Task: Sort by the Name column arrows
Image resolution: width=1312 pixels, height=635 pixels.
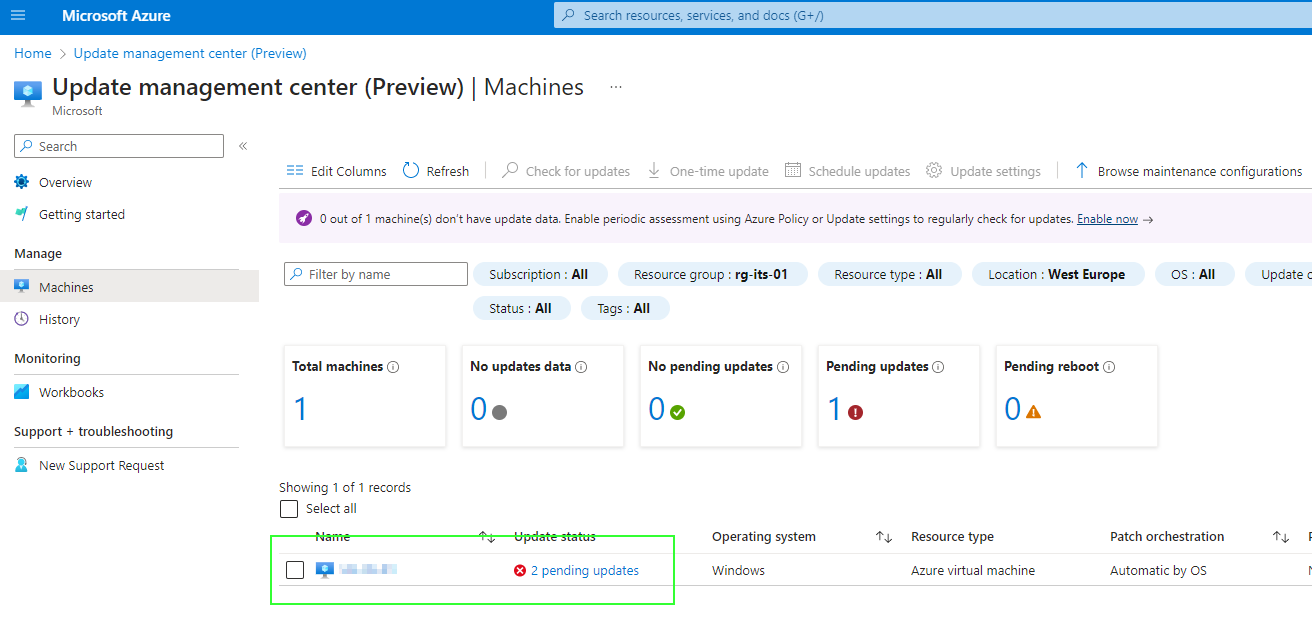Action: (x=487, y=537)
